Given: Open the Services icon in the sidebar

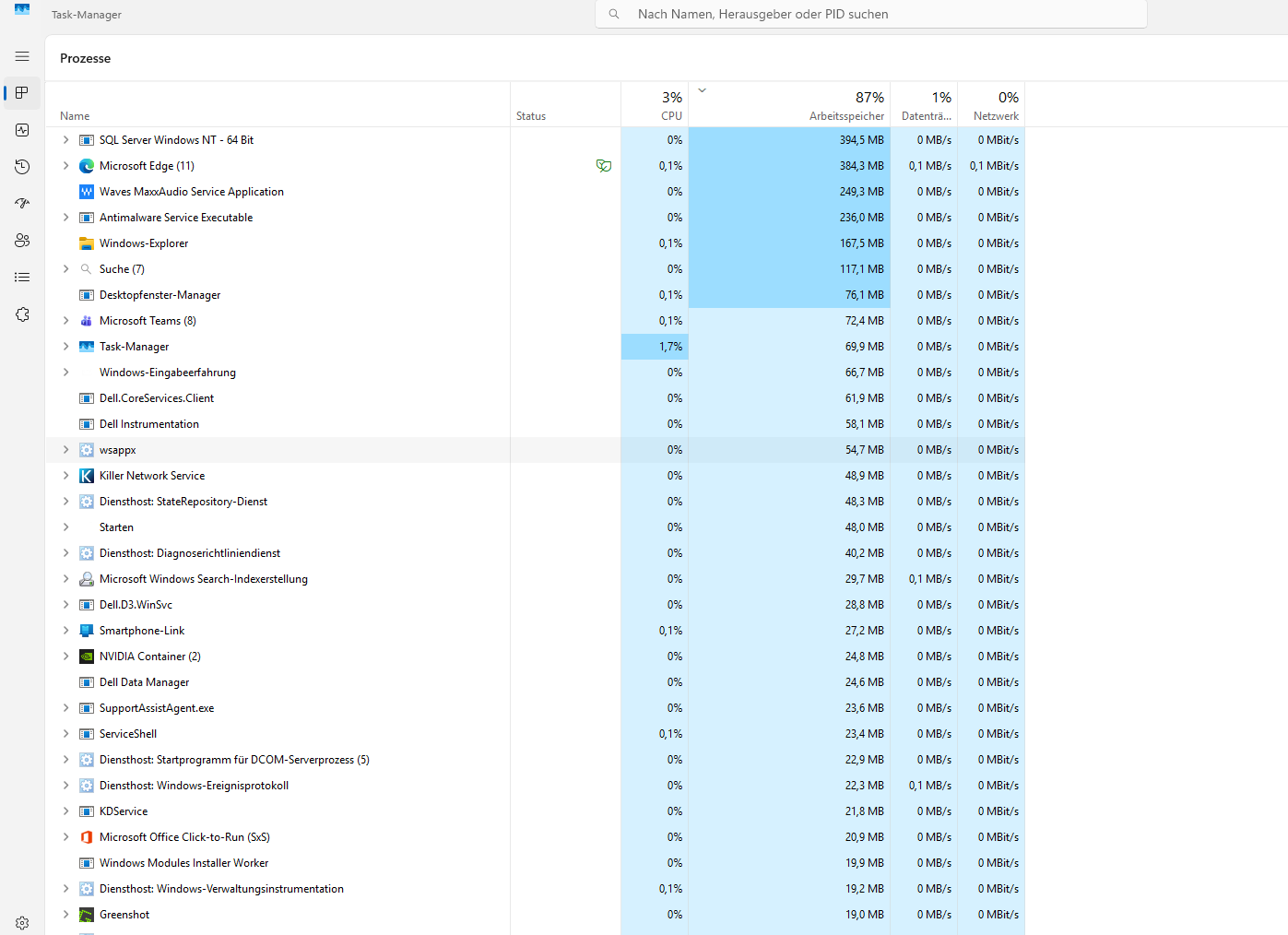Looking at the screenshot, I should click(22, 314).
